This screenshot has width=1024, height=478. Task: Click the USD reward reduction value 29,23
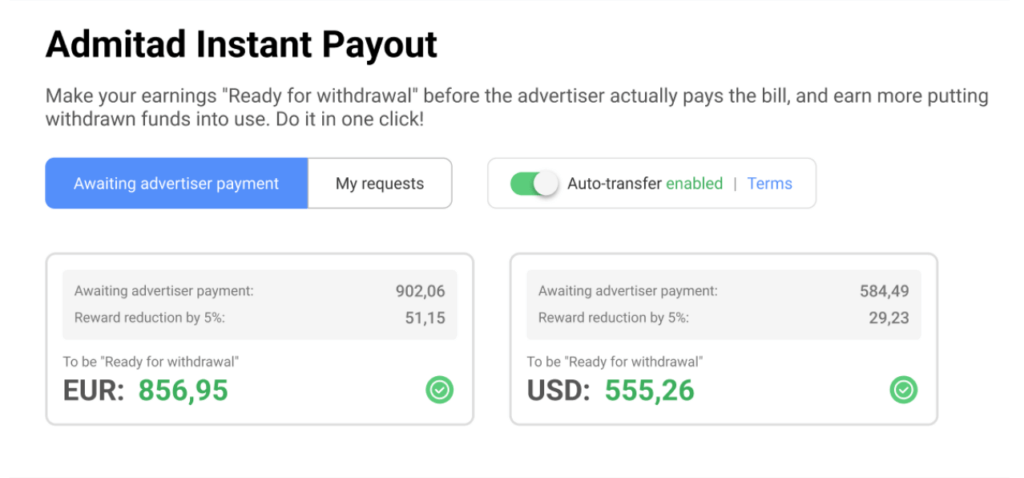pos(889,318)
